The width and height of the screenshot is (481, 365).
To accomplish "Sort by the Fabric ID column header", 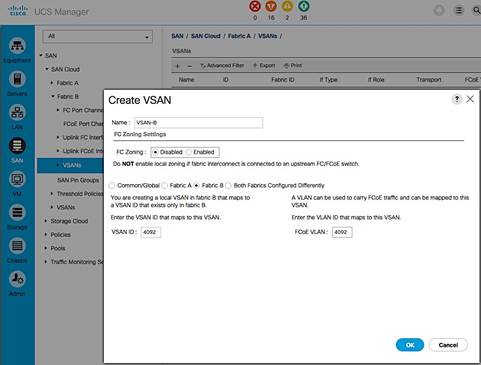I will (x=283, y=80).
